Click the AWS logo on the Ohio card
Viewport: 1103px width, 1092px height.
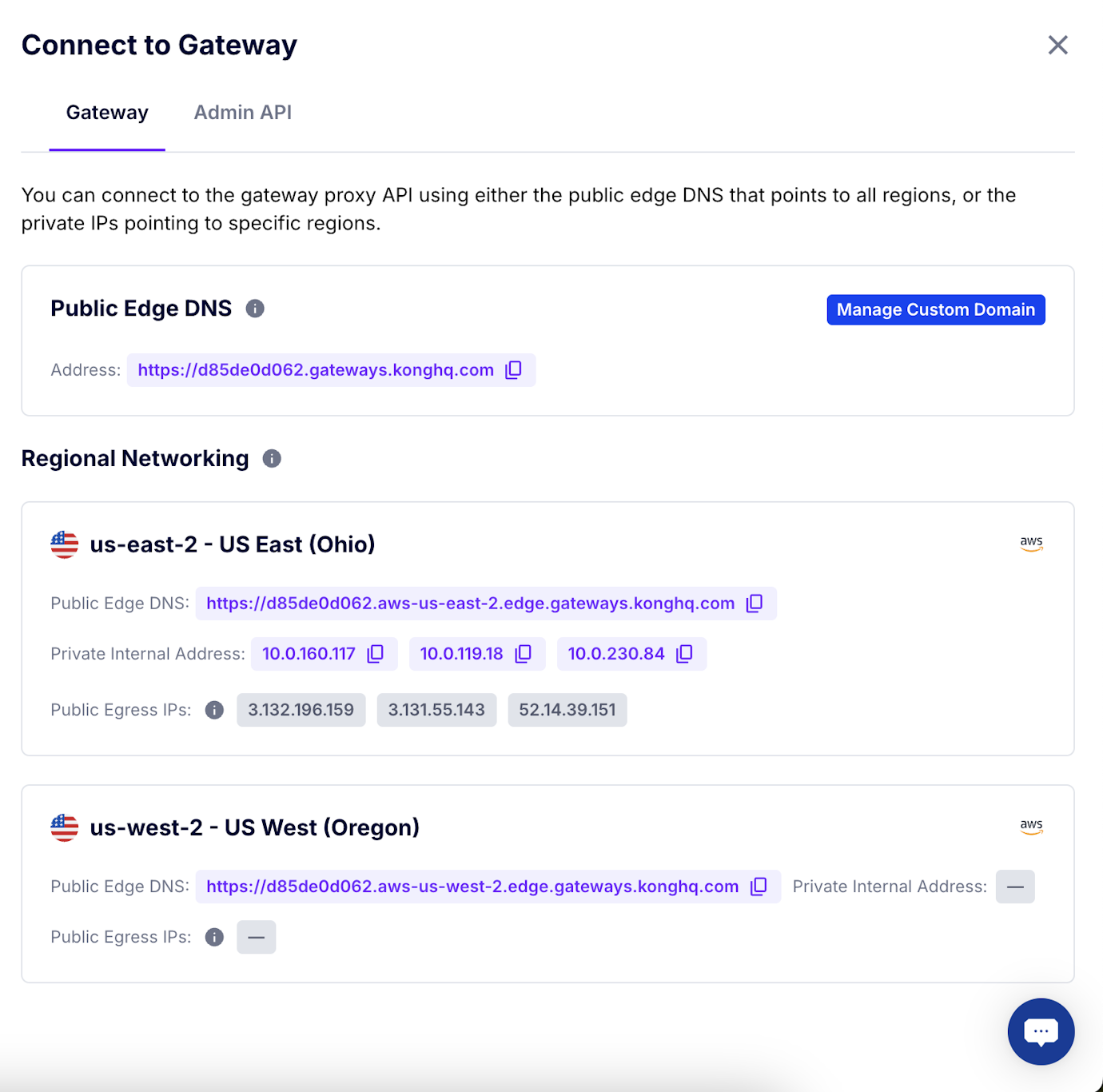(x=1031, y=543)
